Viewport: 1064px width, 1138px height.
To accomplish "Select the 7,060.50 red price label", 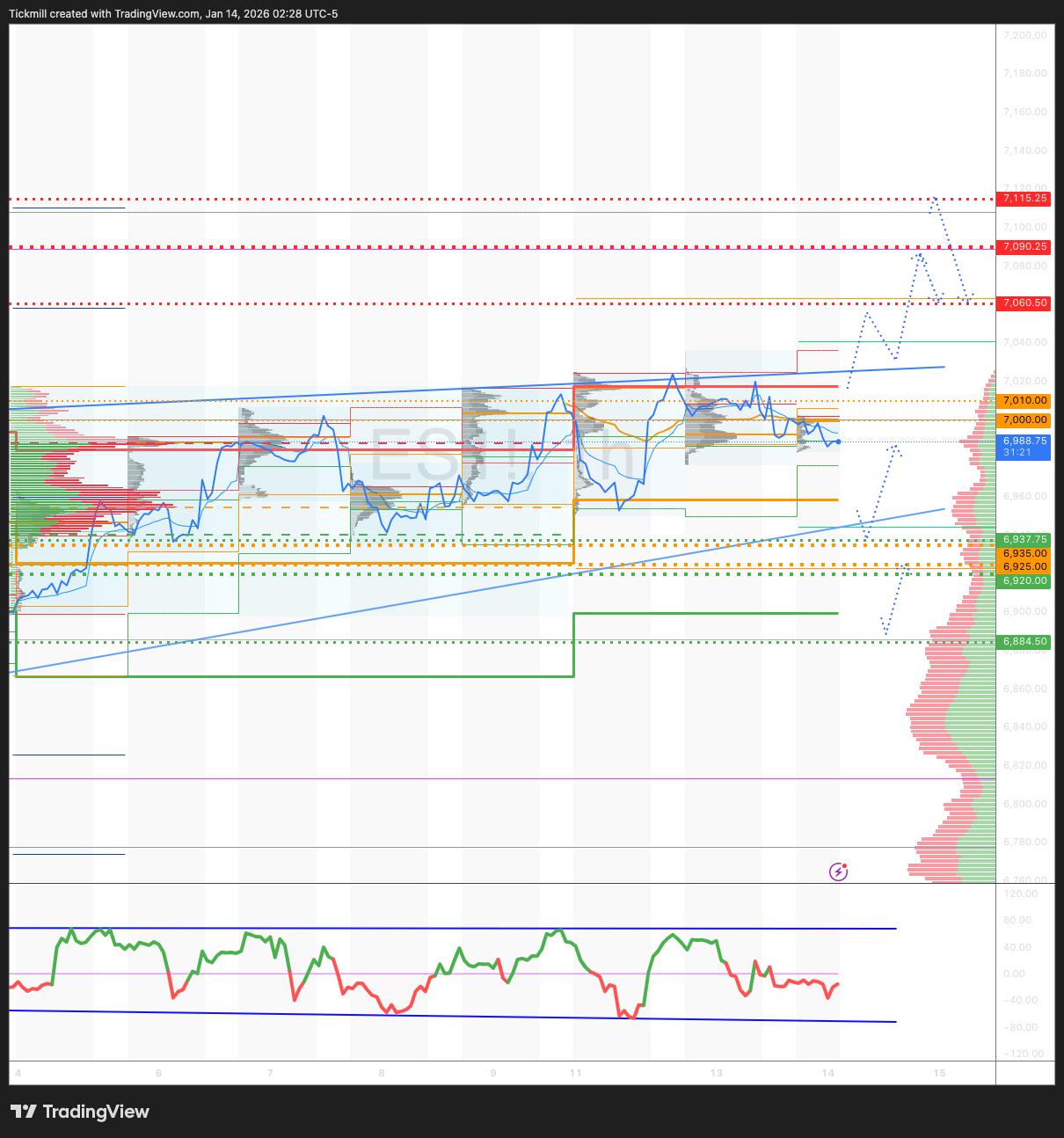I will pyautogui.click(x=1024, y=303).
